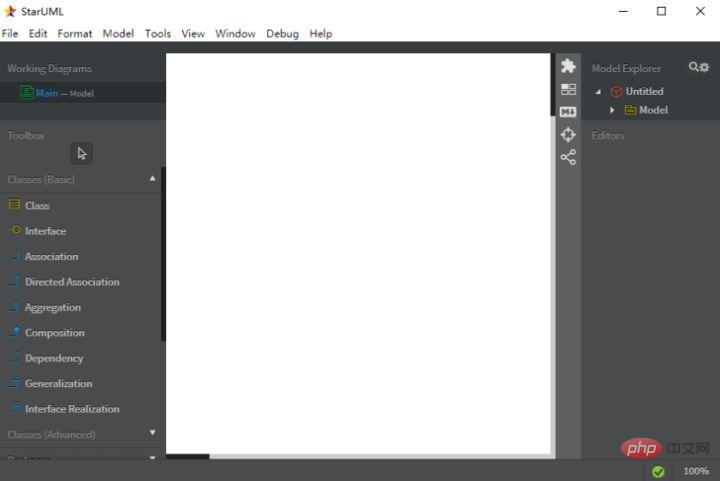The width and height of the screenshot is (720, 481).
Task: Click the Classes (Advanced) section title
Action: coord(51,434)
